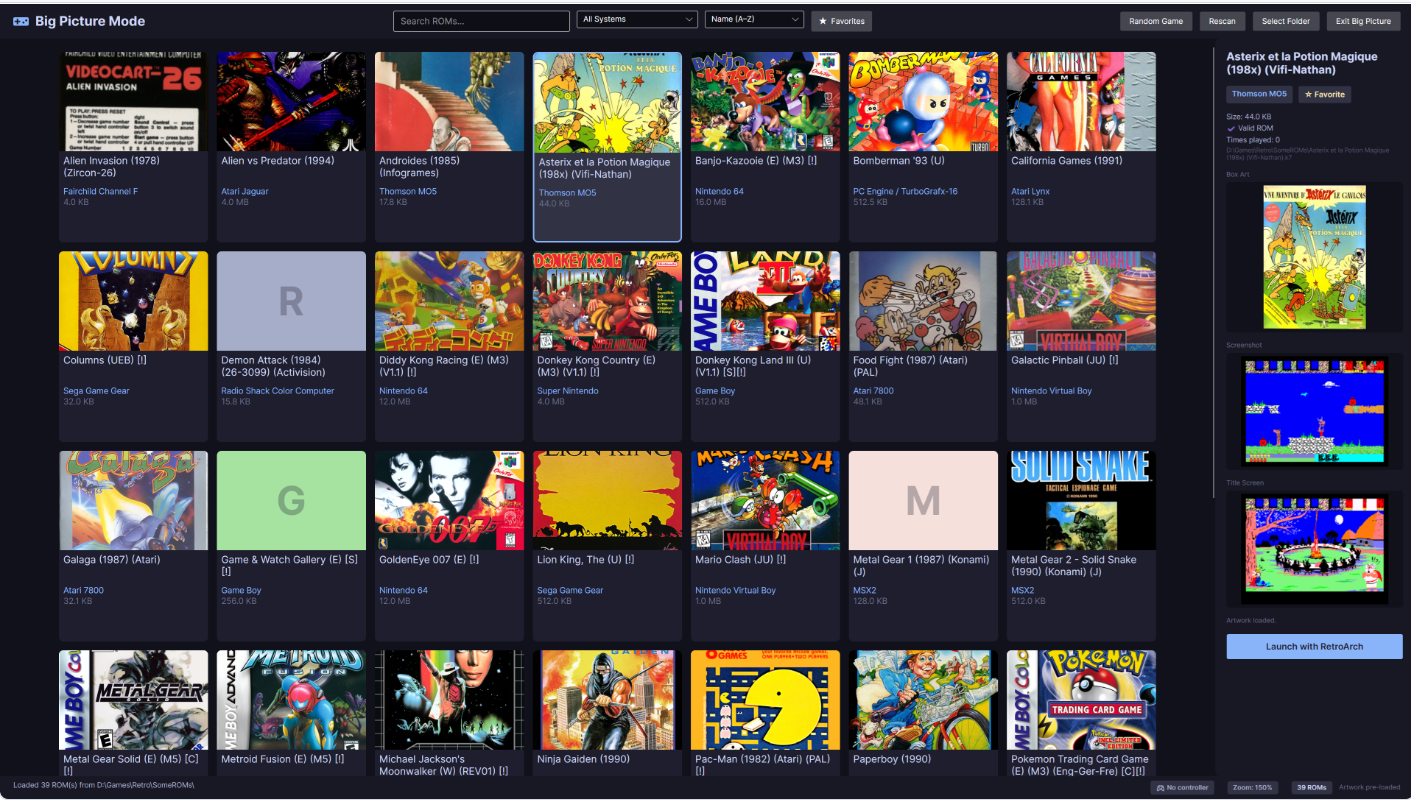This screenshot has width=1411, height=800.
Task: Click the Zoom: 150% status indicator
Action: click(x=1253, y=787)
